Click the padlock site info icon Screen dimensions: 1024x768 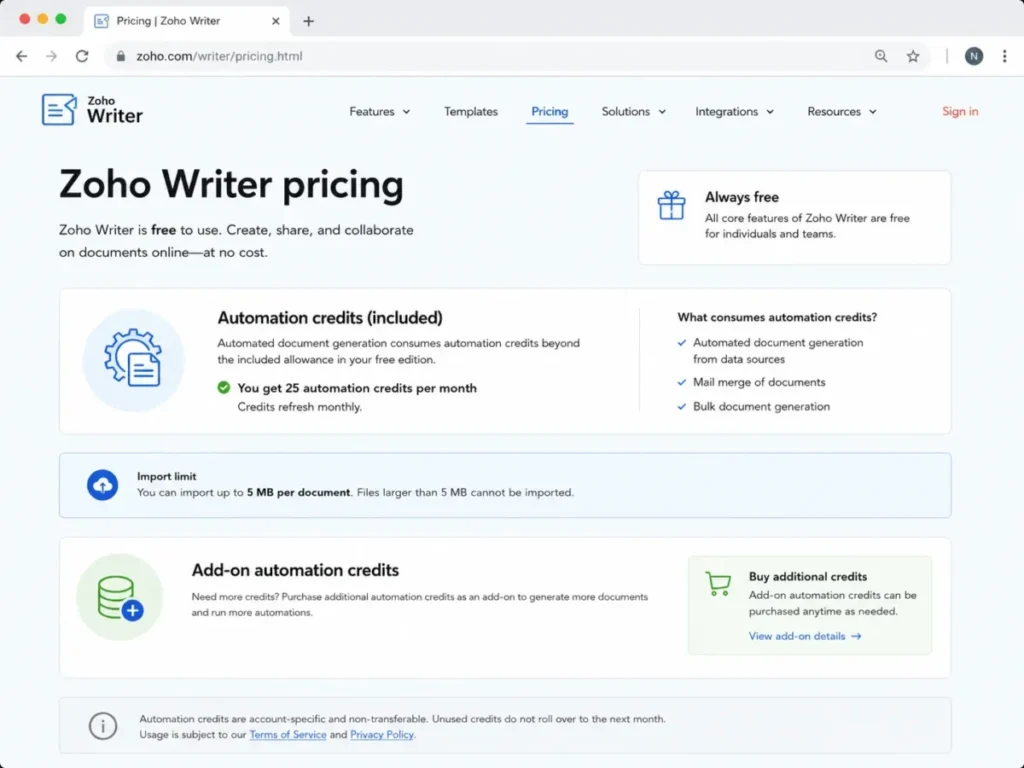click(x=121, y=56)
